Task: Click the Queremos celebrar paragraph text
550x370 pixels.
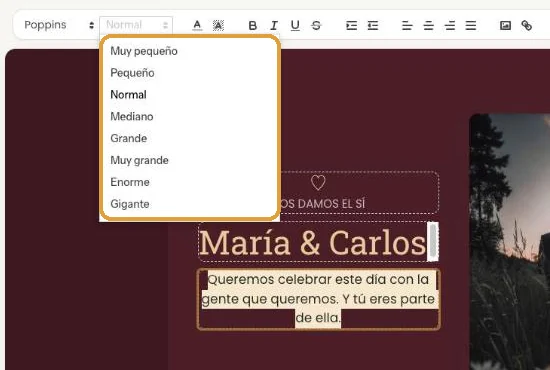Action: coord(318,299)
